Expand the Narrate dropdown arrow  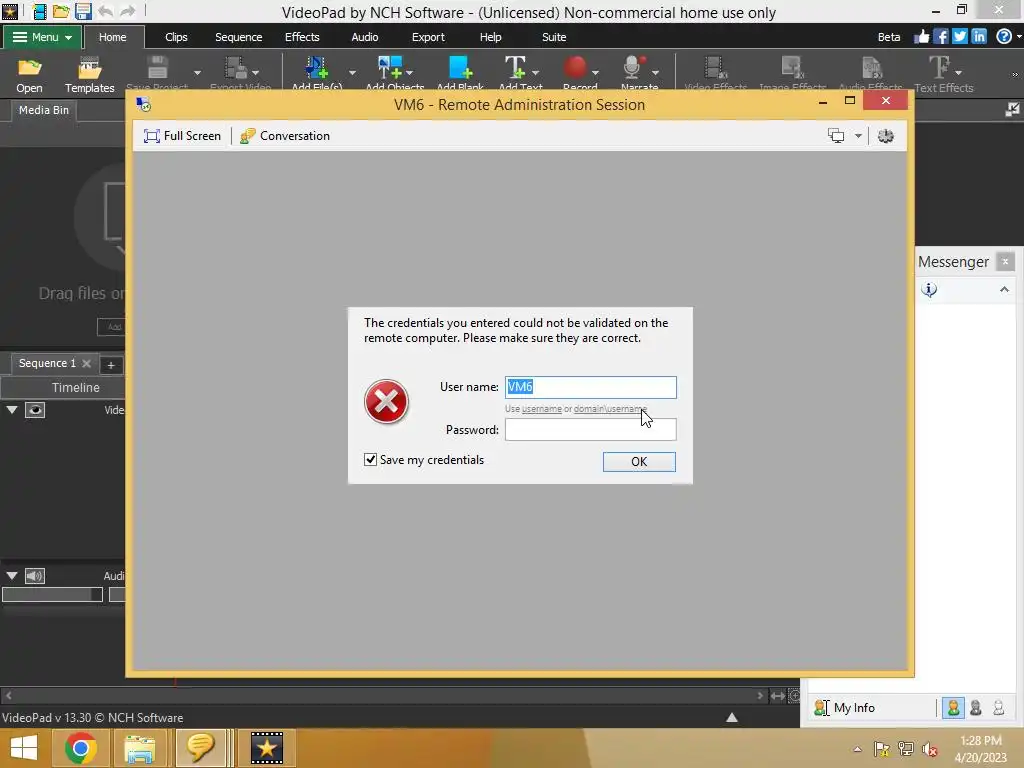655,72
